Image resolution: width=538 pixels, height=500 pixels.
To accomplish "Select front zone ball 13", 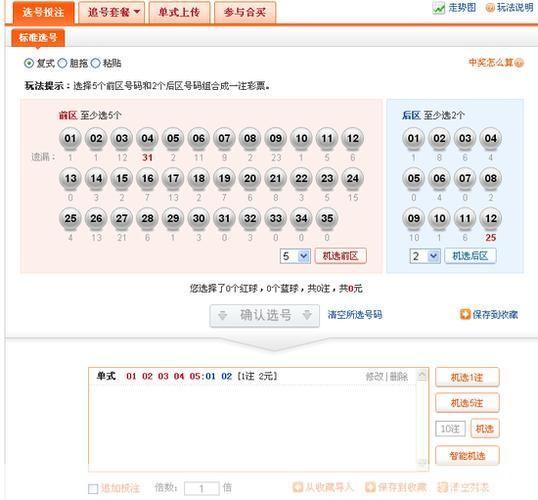I will tap(70, 178).
